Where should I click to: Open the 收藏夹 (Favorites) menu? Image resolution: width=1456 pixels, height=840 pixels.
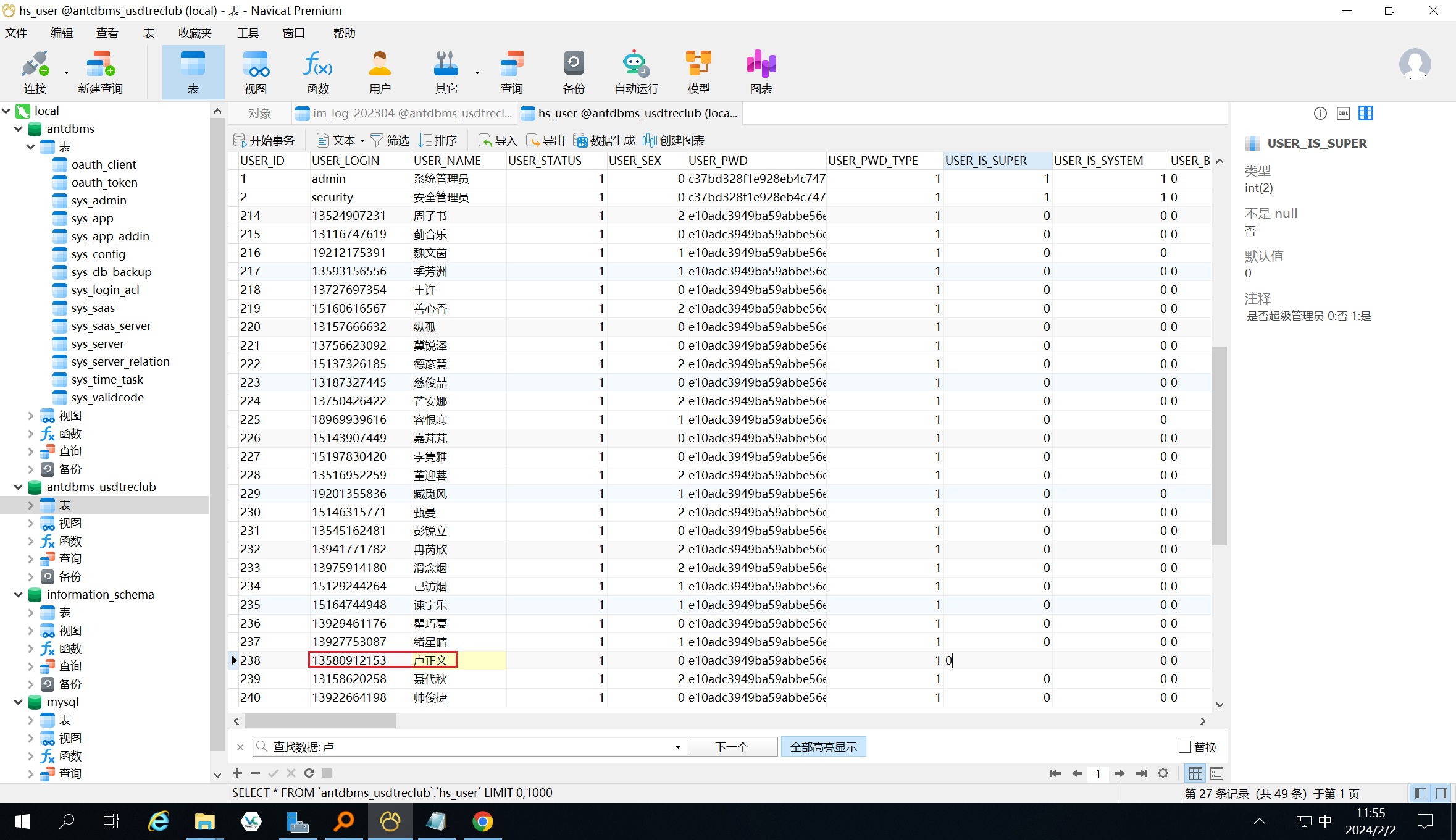[195, 33]
